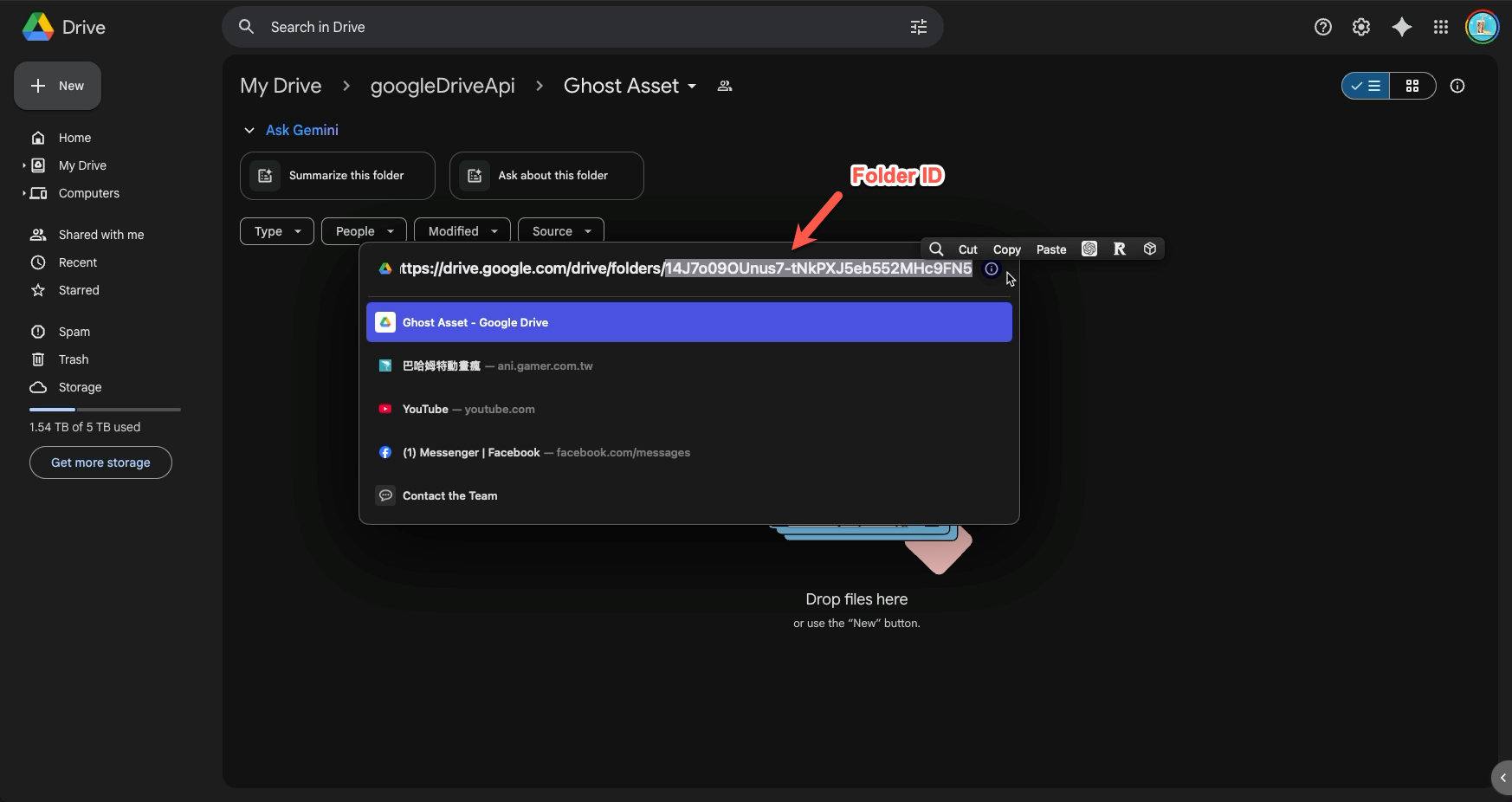This screenshot has width=1512, height=802.
Task: Click the Storage cloud icon
Action: click(38, 387)
